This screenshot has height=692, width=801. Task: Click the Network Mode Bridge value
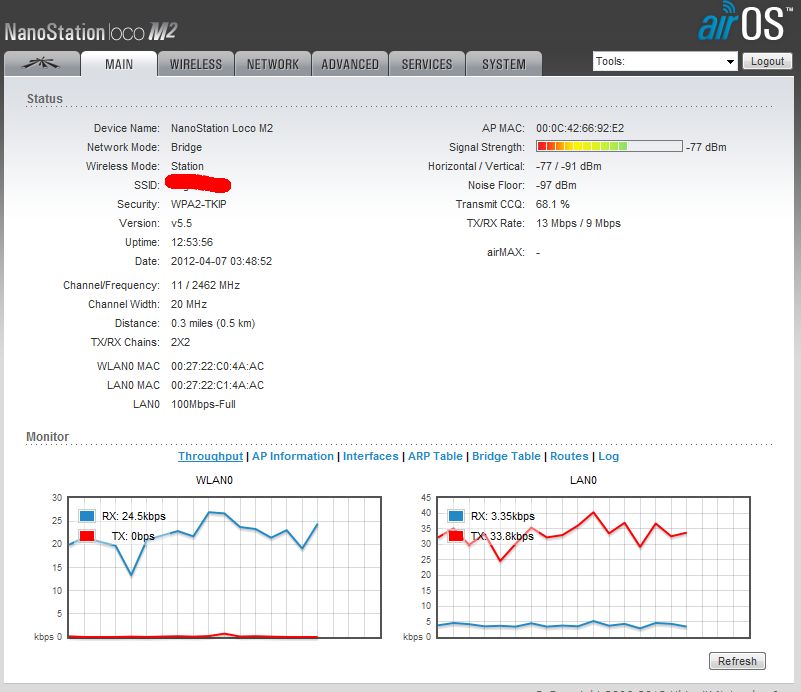[x=186, y=147]
